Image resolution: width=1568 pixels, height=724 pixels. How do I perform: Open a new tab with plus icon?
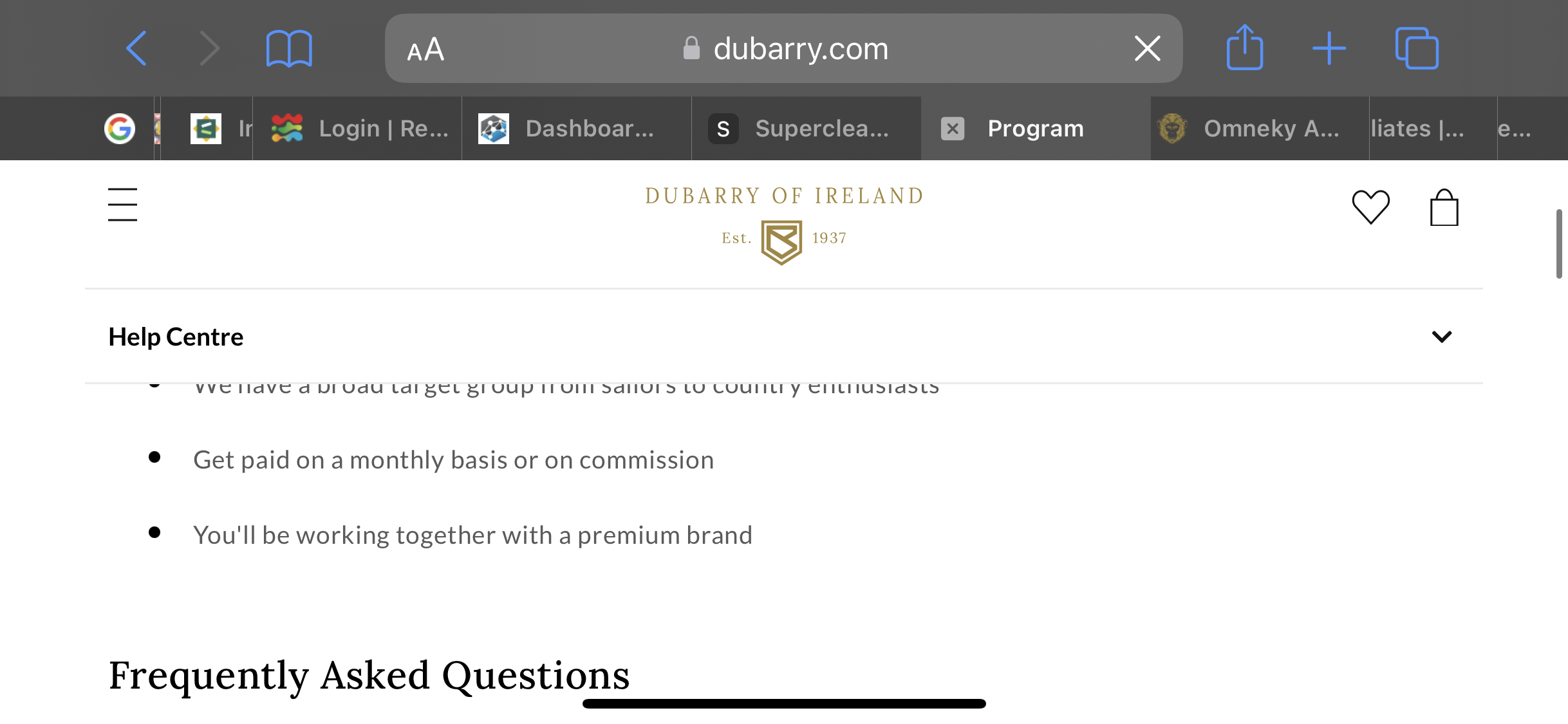pyautogui.click(x=1329, y=48)
